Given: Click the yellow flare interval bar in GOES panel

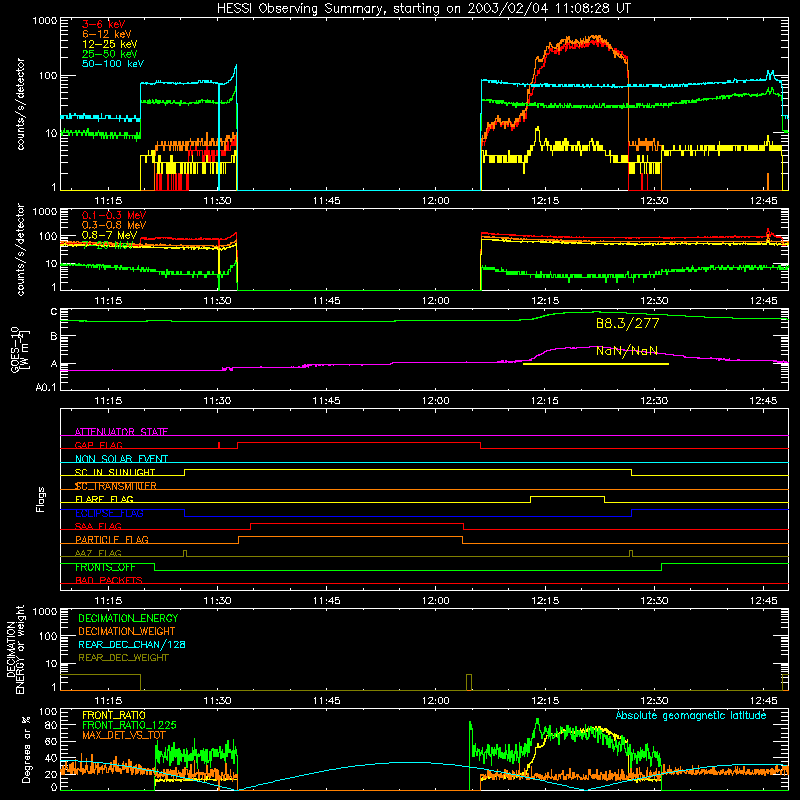Looking at the screenshot, I should (x=596, y=364).
